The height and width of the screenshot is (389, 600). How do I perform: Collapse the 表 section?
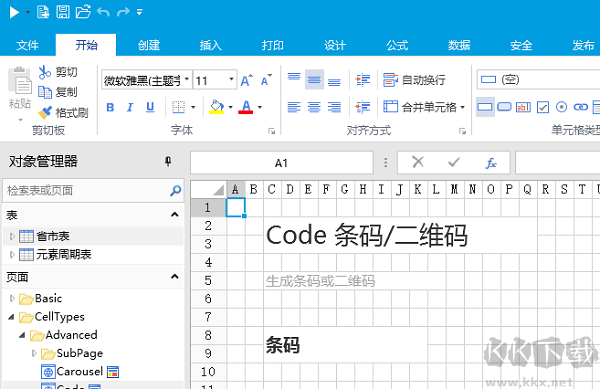click(174, 215)
